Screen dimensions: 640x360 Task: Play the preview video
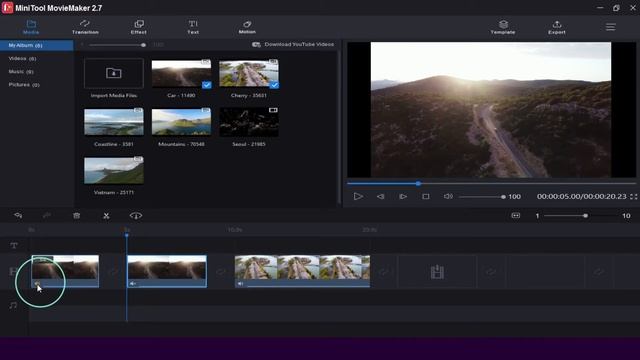[x=358, y=196]
